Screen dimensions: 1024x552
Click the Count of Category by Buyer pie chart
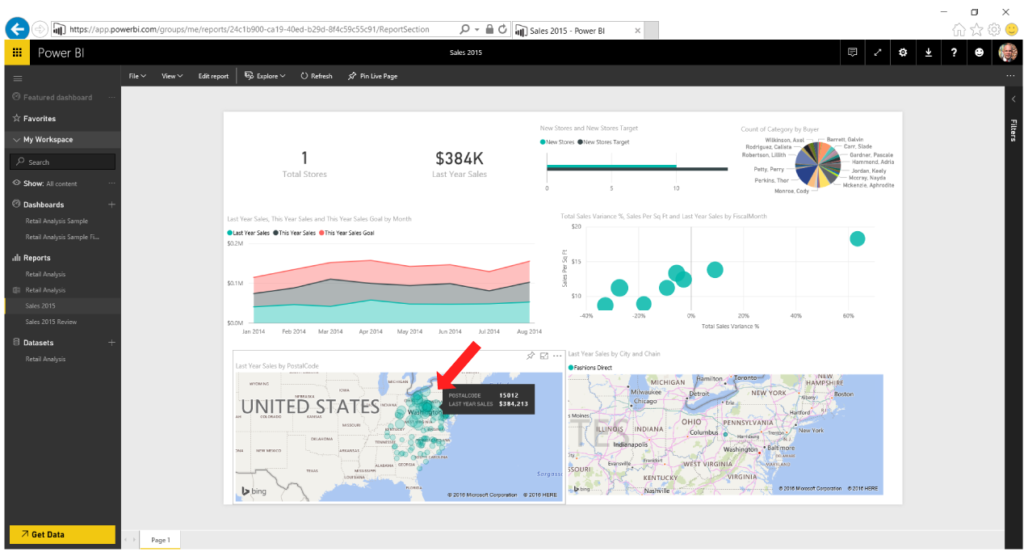(x=818, y=165)
